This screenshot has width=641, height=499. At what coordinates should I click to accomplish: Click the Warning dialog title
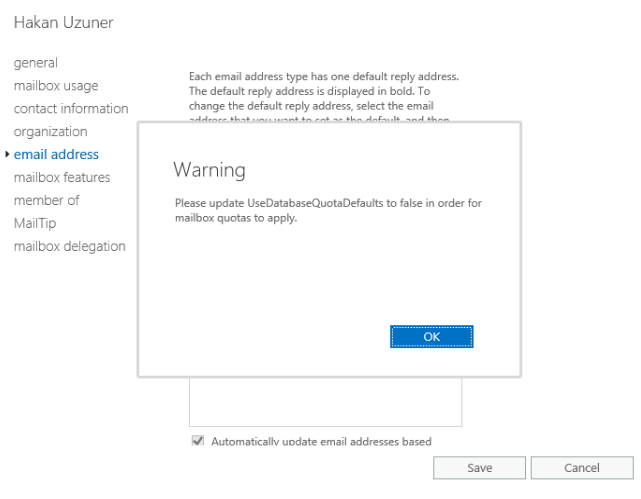pyautogui.click(x=209, y=169)
